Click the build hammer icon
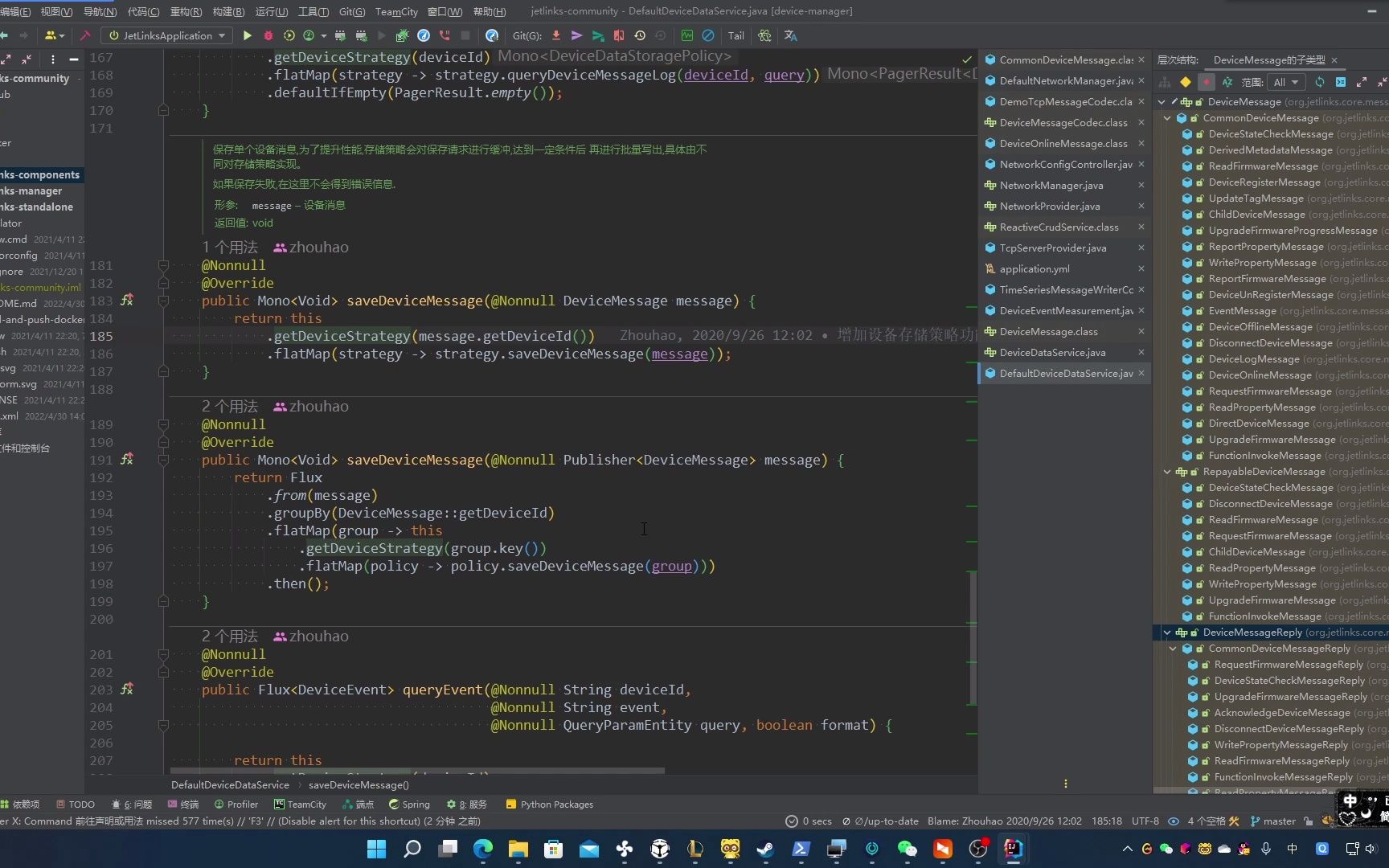Screen dimensions: 1389x868 click(x=84, y=35)
